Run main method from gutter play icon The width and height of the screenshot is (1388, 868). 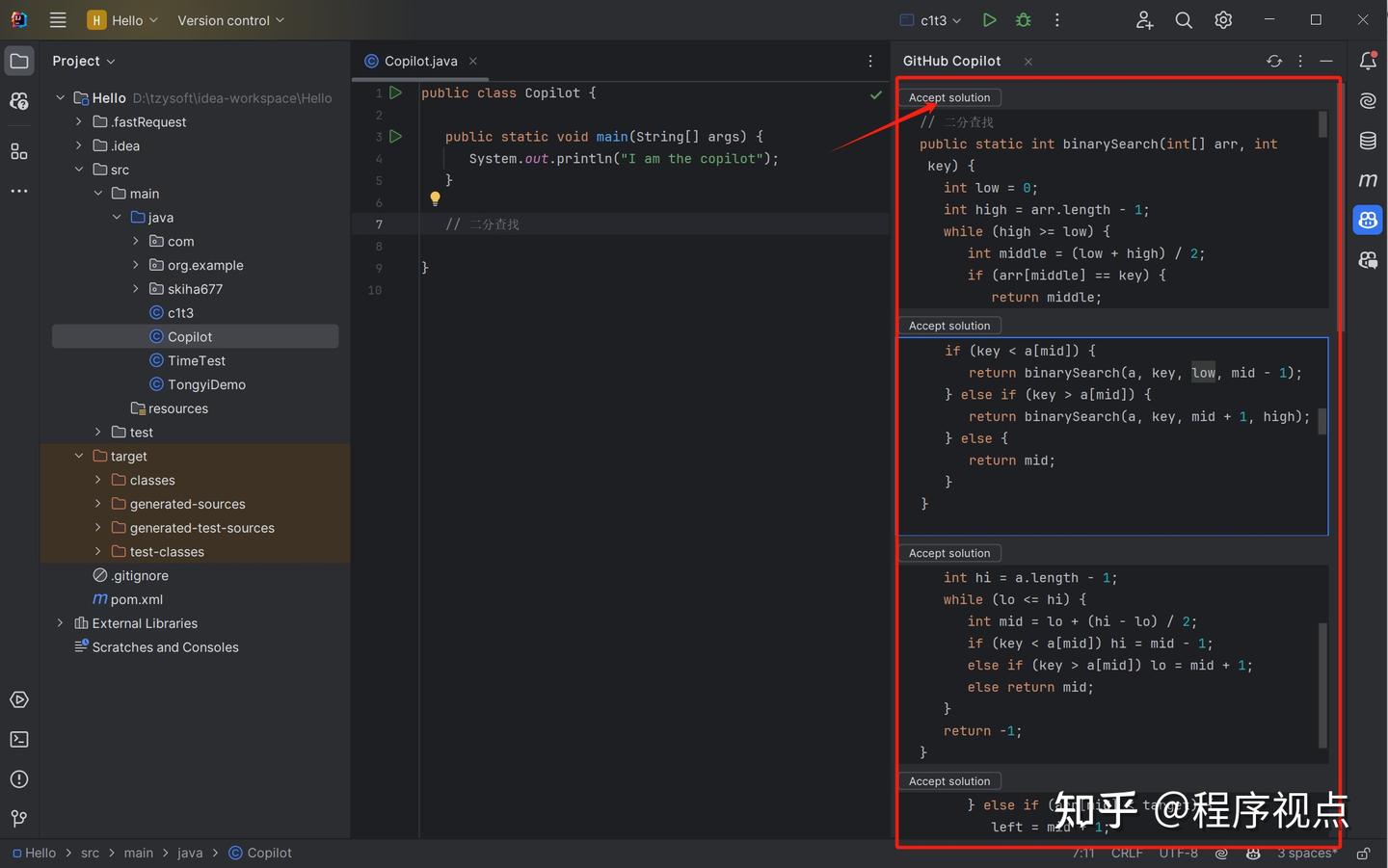click(x=395, y=136)
